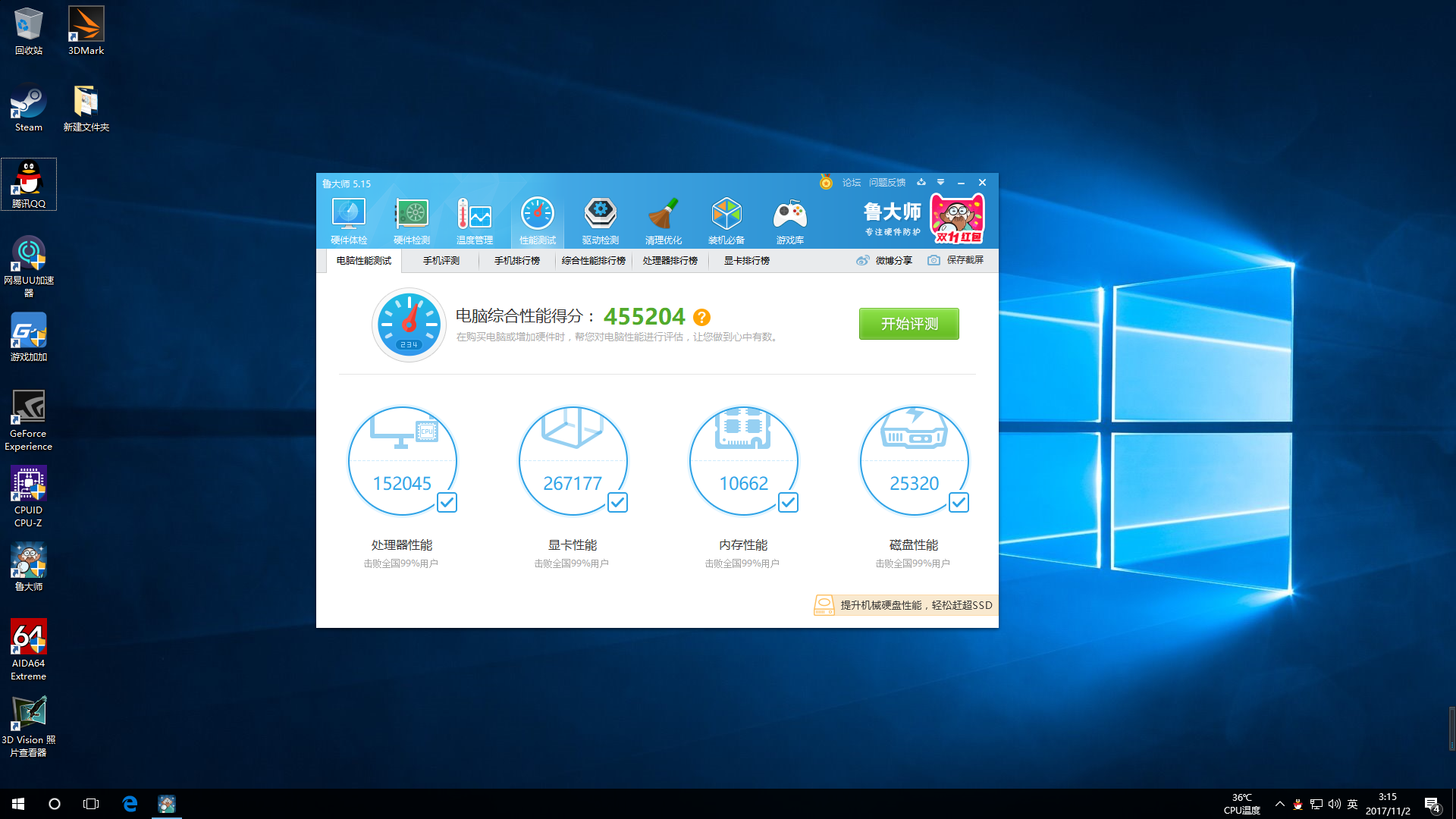
Task: Select the 回收站 recycle bin desktop icon
Action: pos(29,31)
